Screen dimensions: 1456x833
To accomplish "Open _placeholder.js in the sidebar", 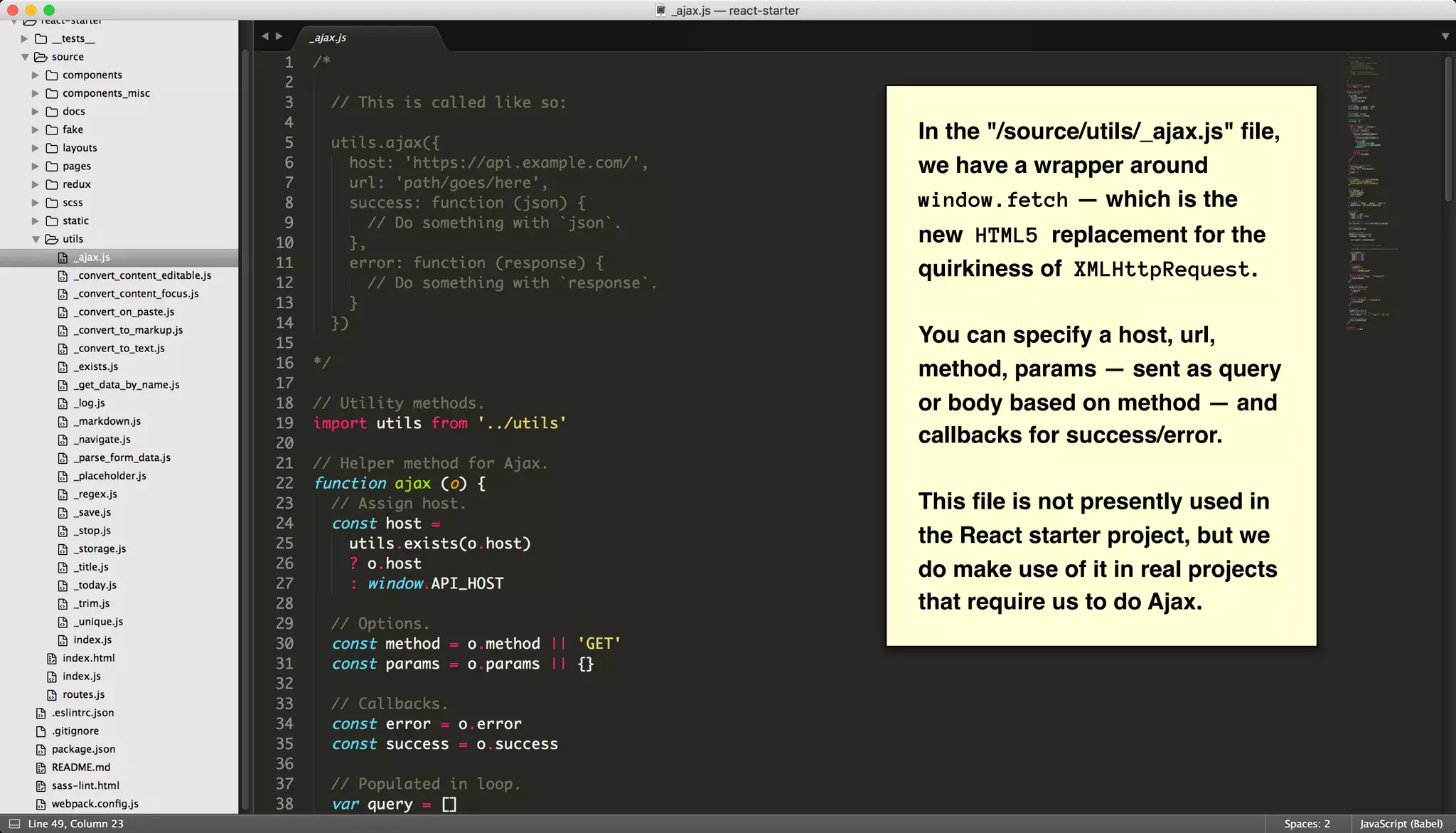I will pyautogui.click(x=110, y=476).
